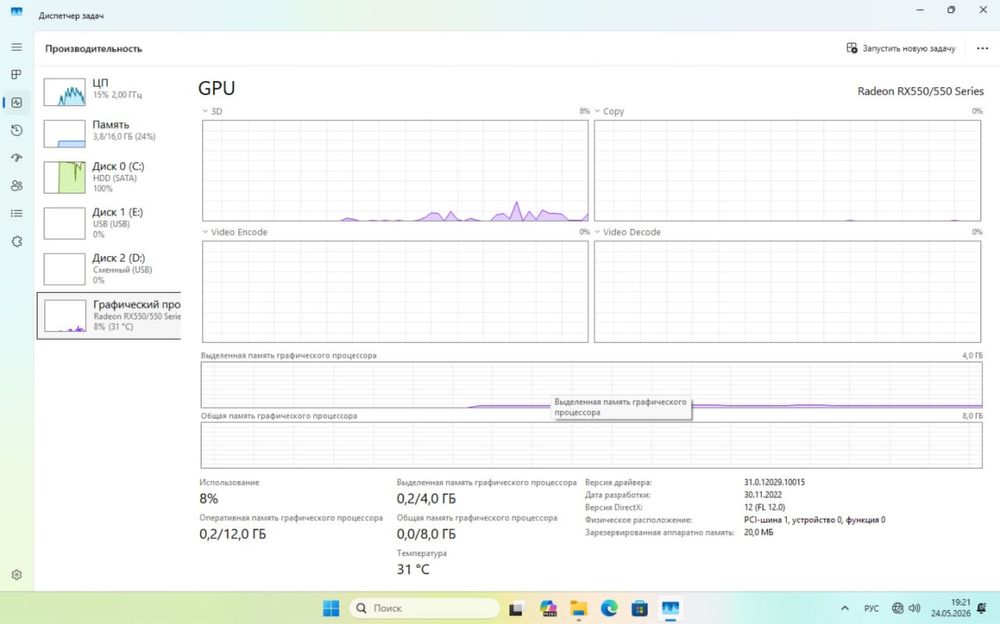Select Диск 0 (C:) performance item
Screen dimensions: 1000x624
pos(109,177)
